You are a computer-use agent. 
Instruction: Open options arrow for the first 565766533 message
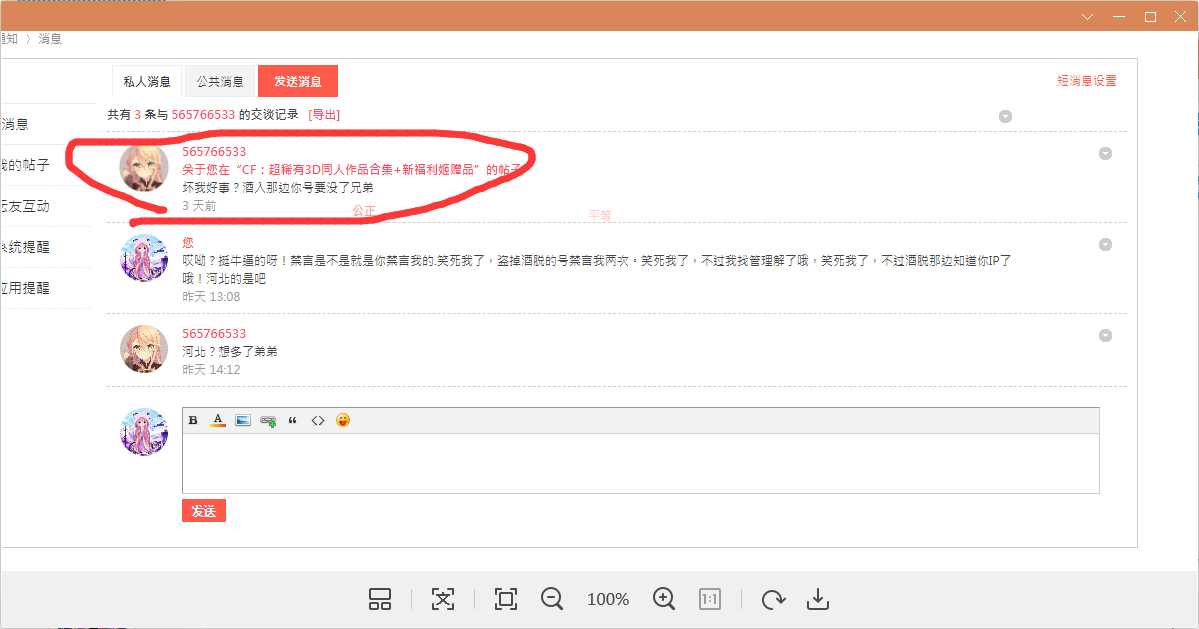point(1105,154)
